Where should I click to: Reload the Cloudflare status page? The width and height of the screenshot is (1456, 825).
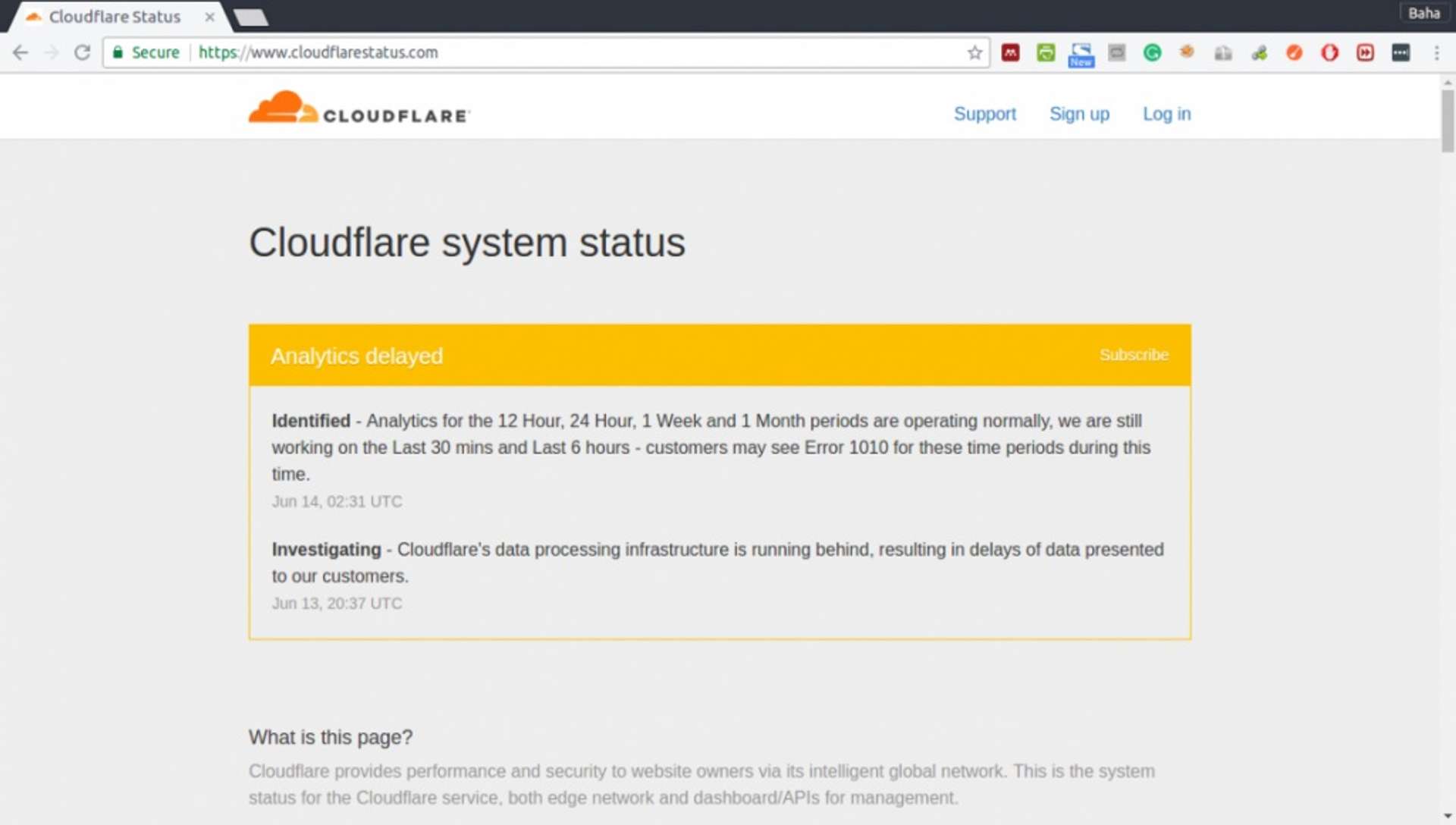point(83,52)
